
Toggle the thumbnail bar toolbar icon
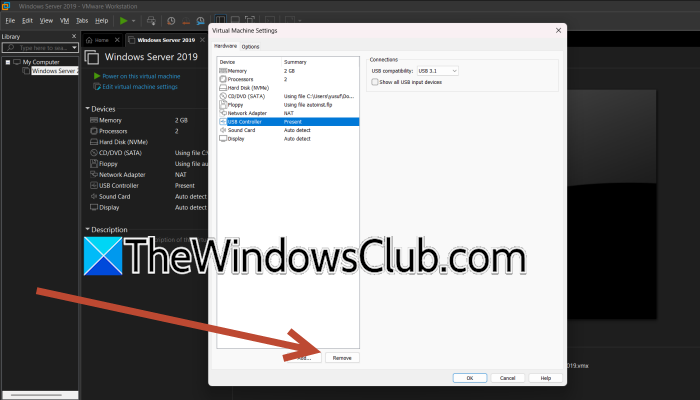[235, 20]
